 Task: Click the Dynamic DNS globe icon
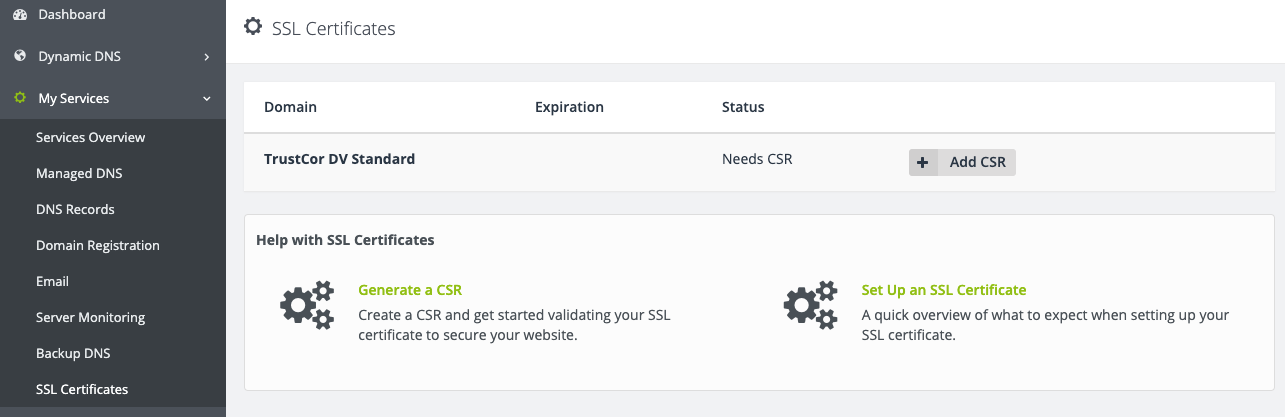19,56
